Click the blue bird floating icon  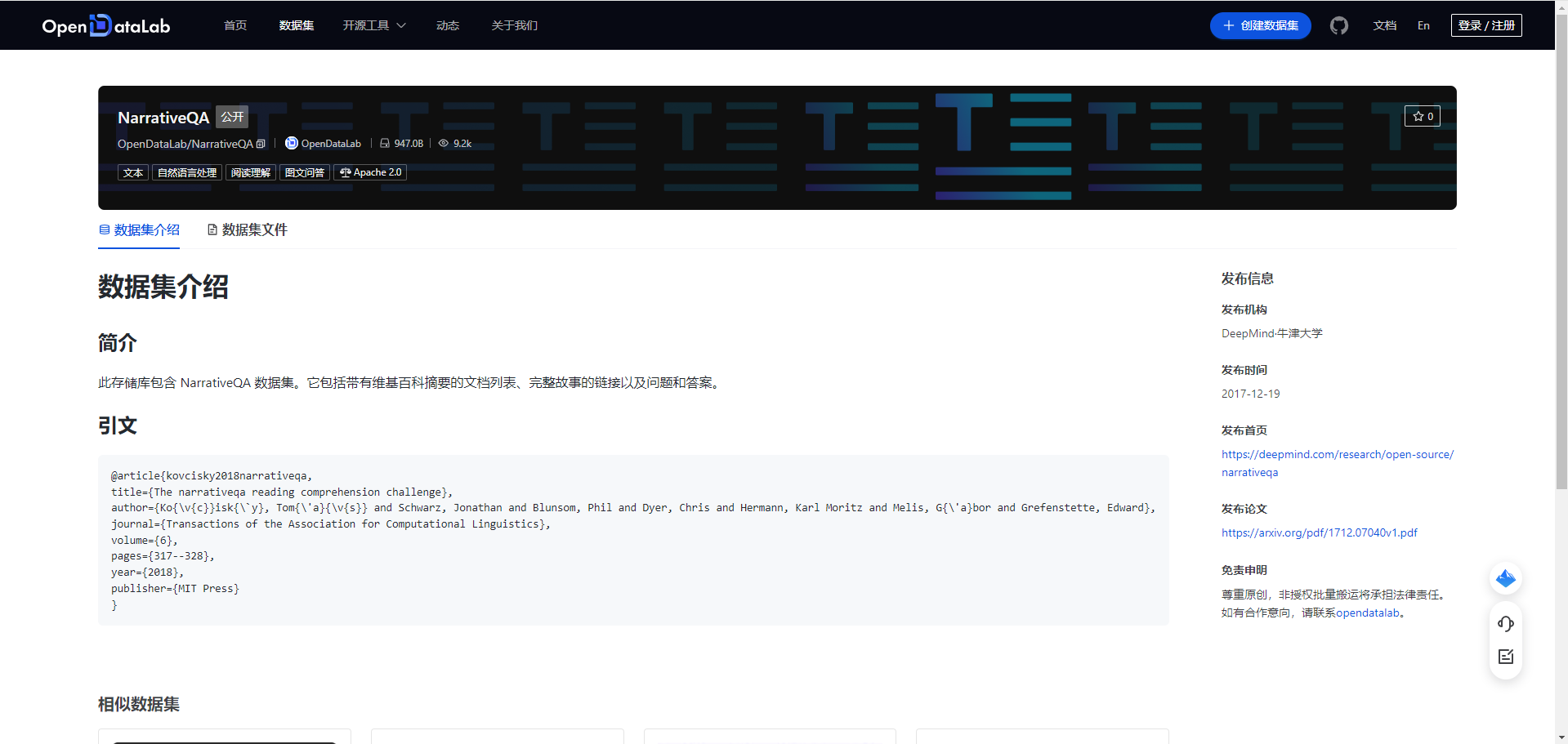[x=1505, y=579]
